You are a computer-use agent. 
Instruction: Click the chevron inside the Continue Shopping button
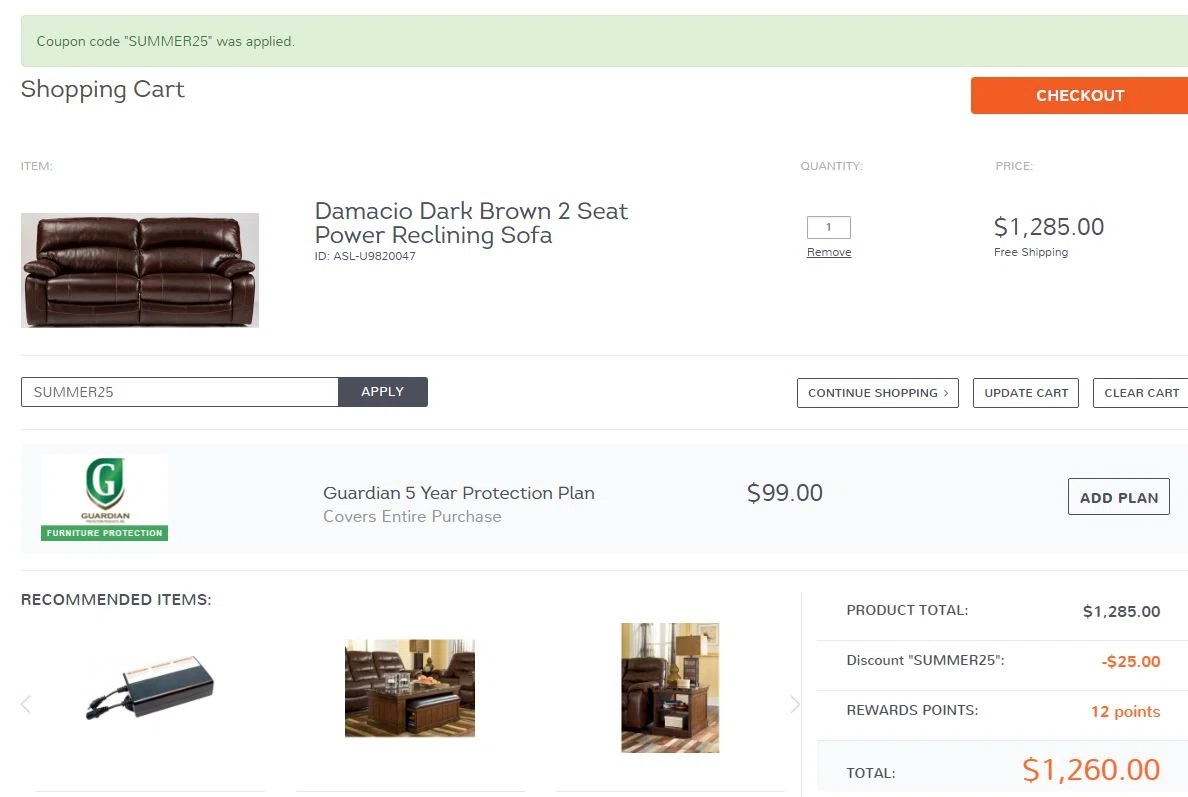(946, 392)
